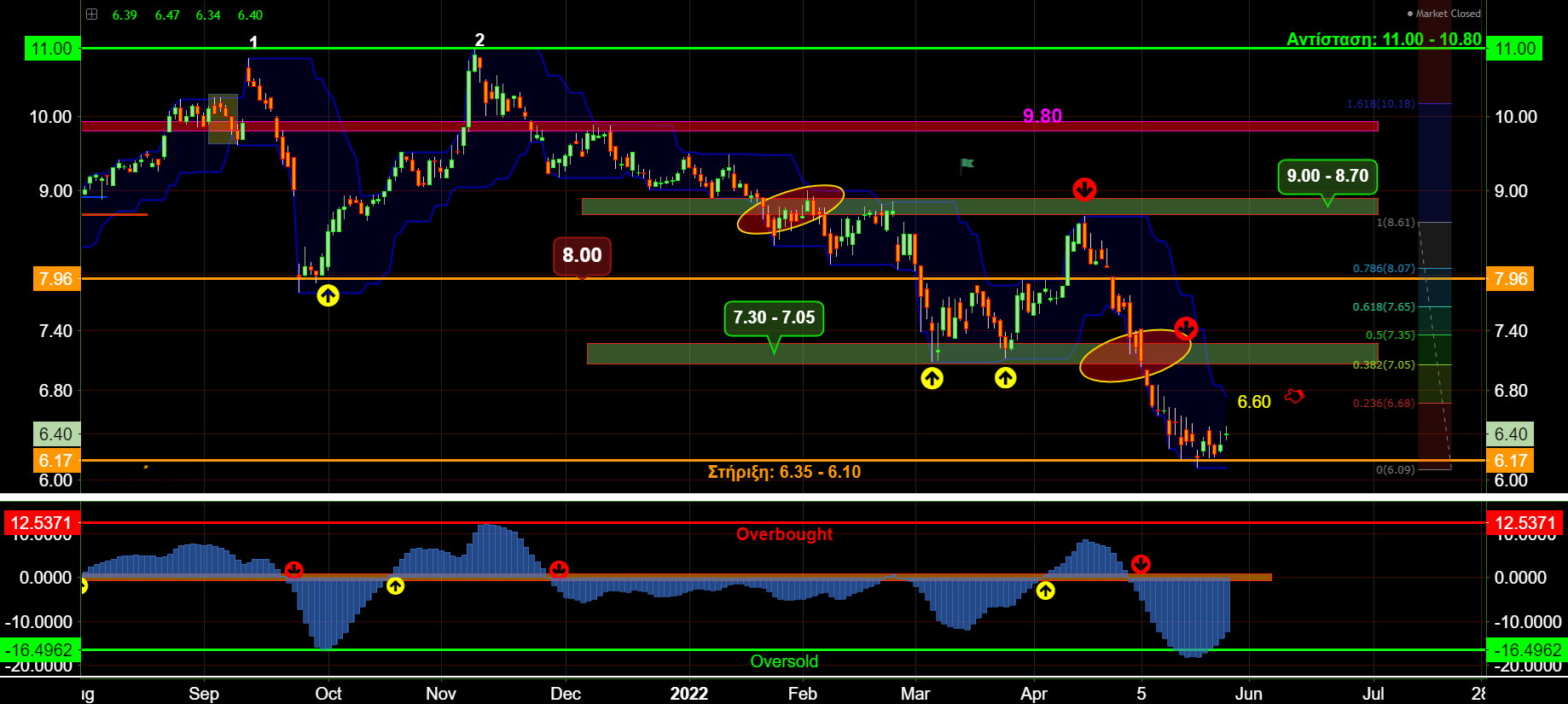Click the 8.00 red callout label
1568x704 pixels.
click(x=582, y=255)
